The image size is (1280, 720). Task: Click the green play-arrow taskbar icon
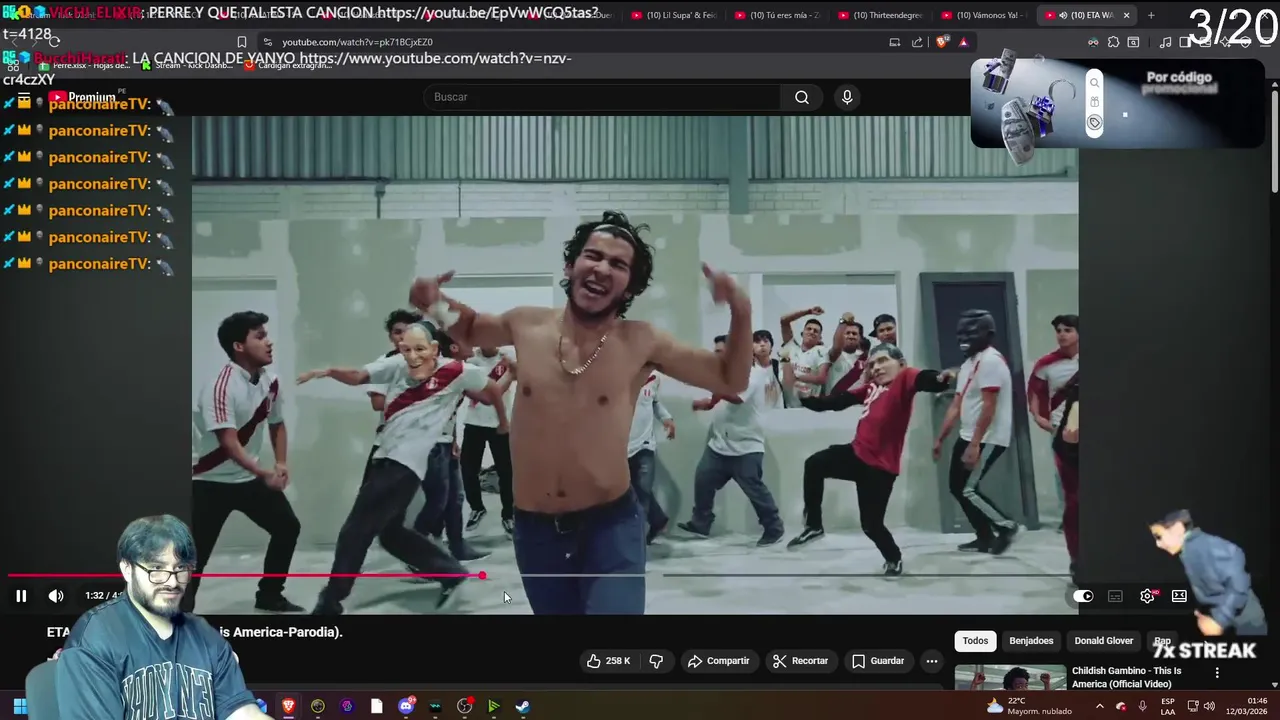(493, 706)
